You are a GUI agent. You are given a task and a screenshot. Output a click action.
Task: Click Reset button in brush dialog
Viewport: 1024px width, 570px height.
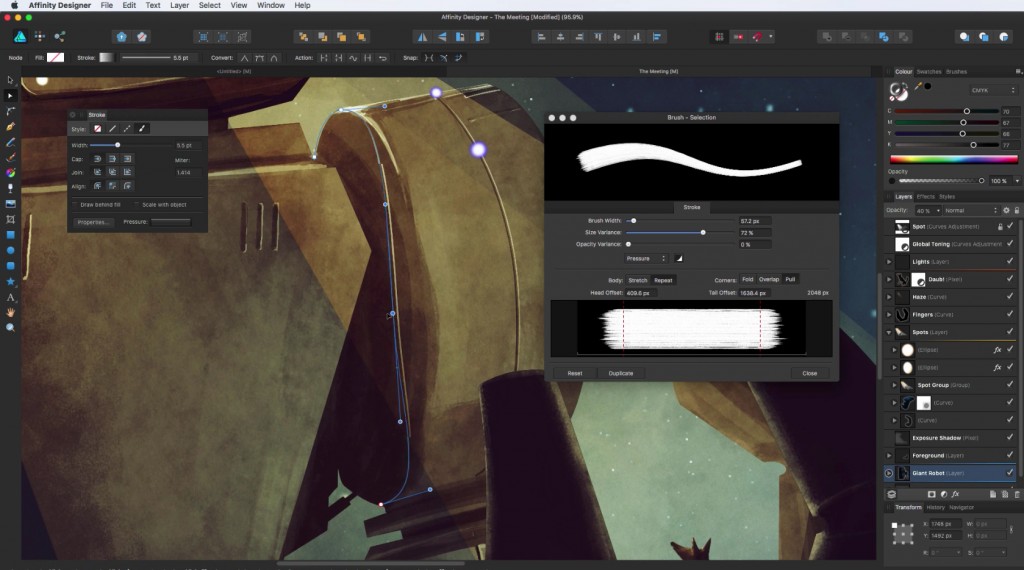575,373
